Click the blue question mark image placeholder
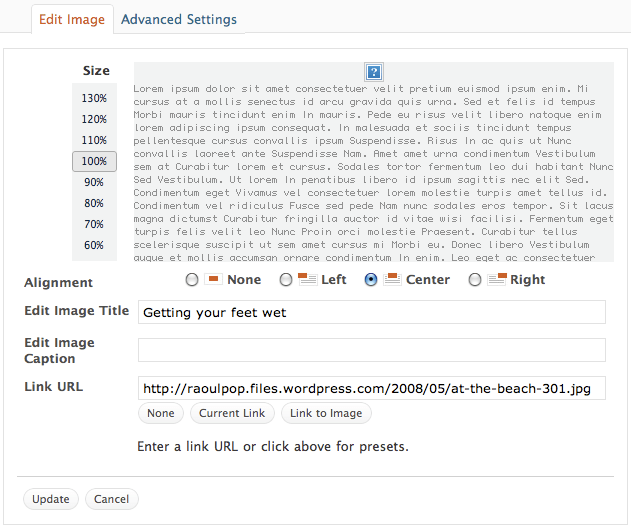 click(374, 72)
